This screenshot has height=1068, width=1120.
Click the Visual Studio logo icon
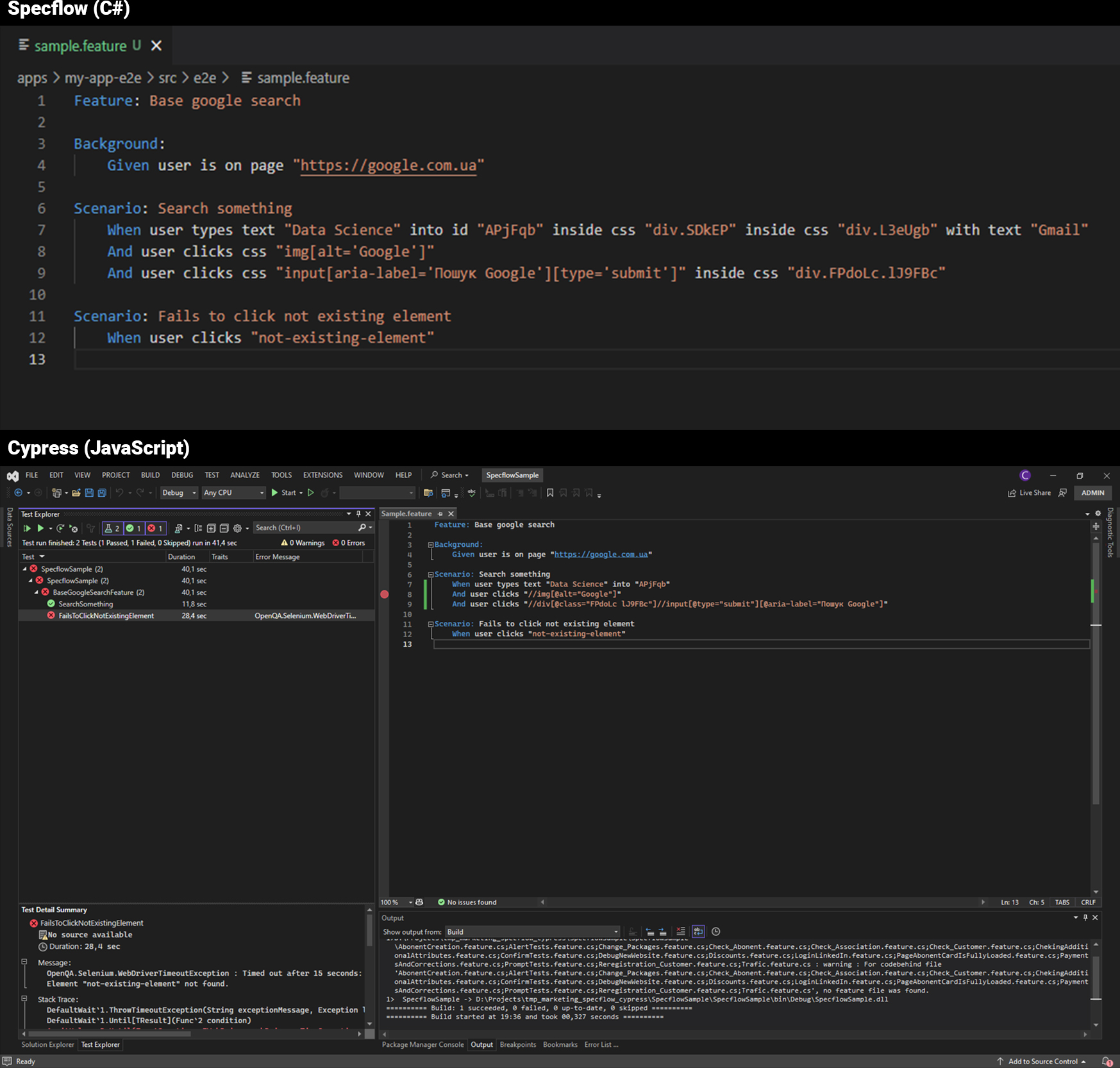[12, 476]
